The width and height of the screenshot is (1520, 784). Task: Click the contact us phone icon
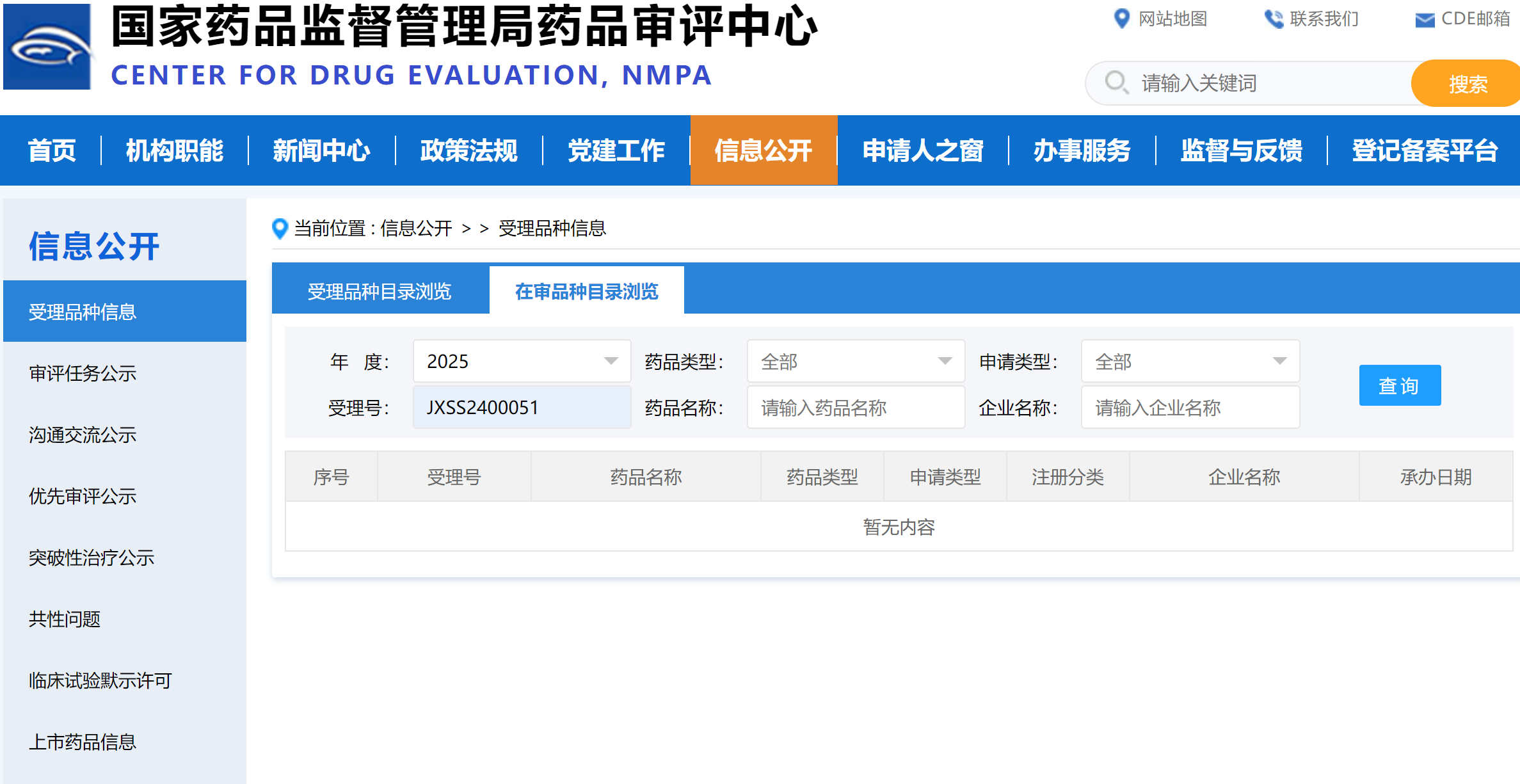pyautogui.click(x=1274, y=19)
